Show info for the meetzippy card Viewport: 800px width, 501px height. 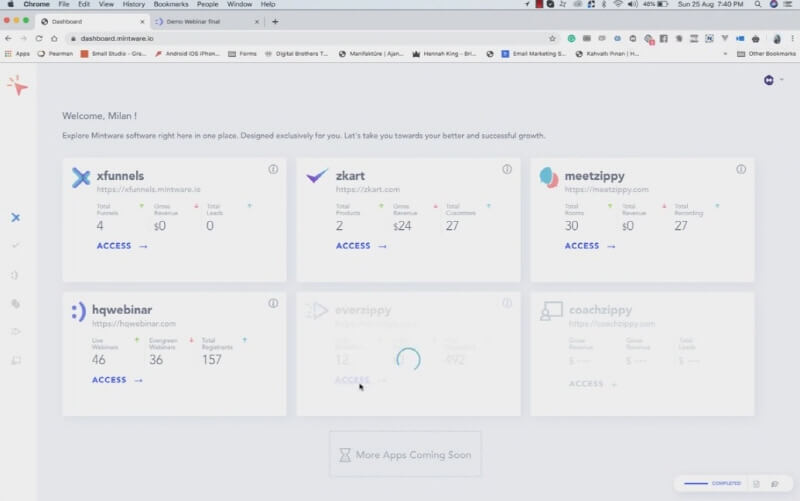tap(741, 169)
